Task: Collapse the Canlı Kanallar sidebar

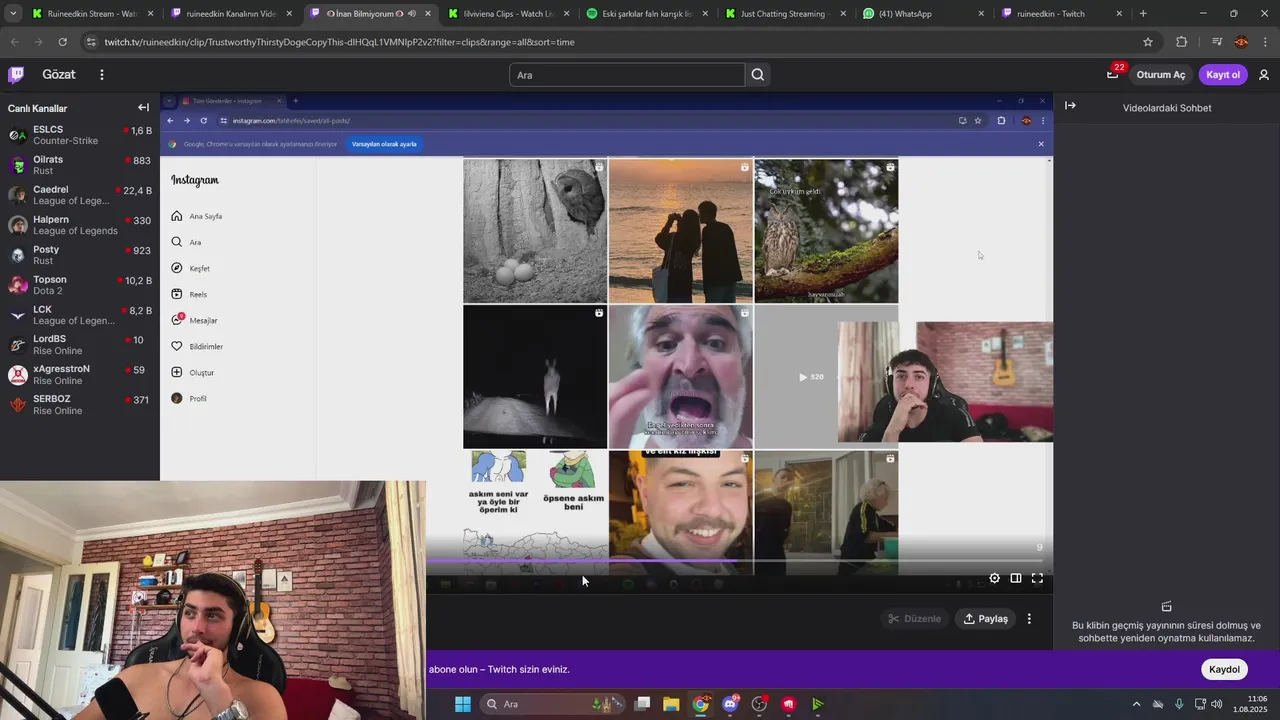Action: pyautogui.click(x=143, y=108)
